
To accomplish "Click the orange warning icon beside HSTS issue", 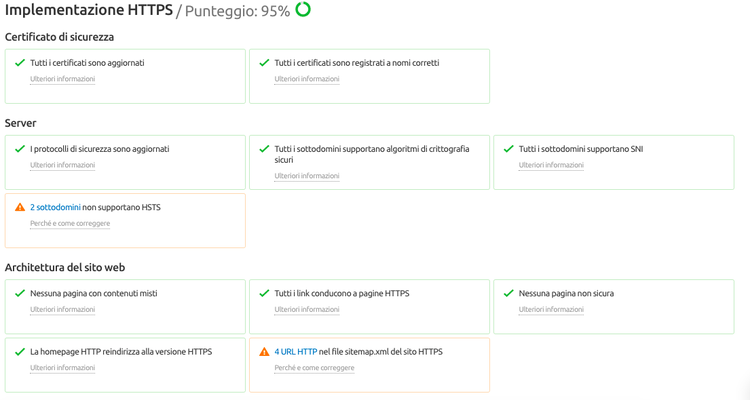I will tap(20, 207).
